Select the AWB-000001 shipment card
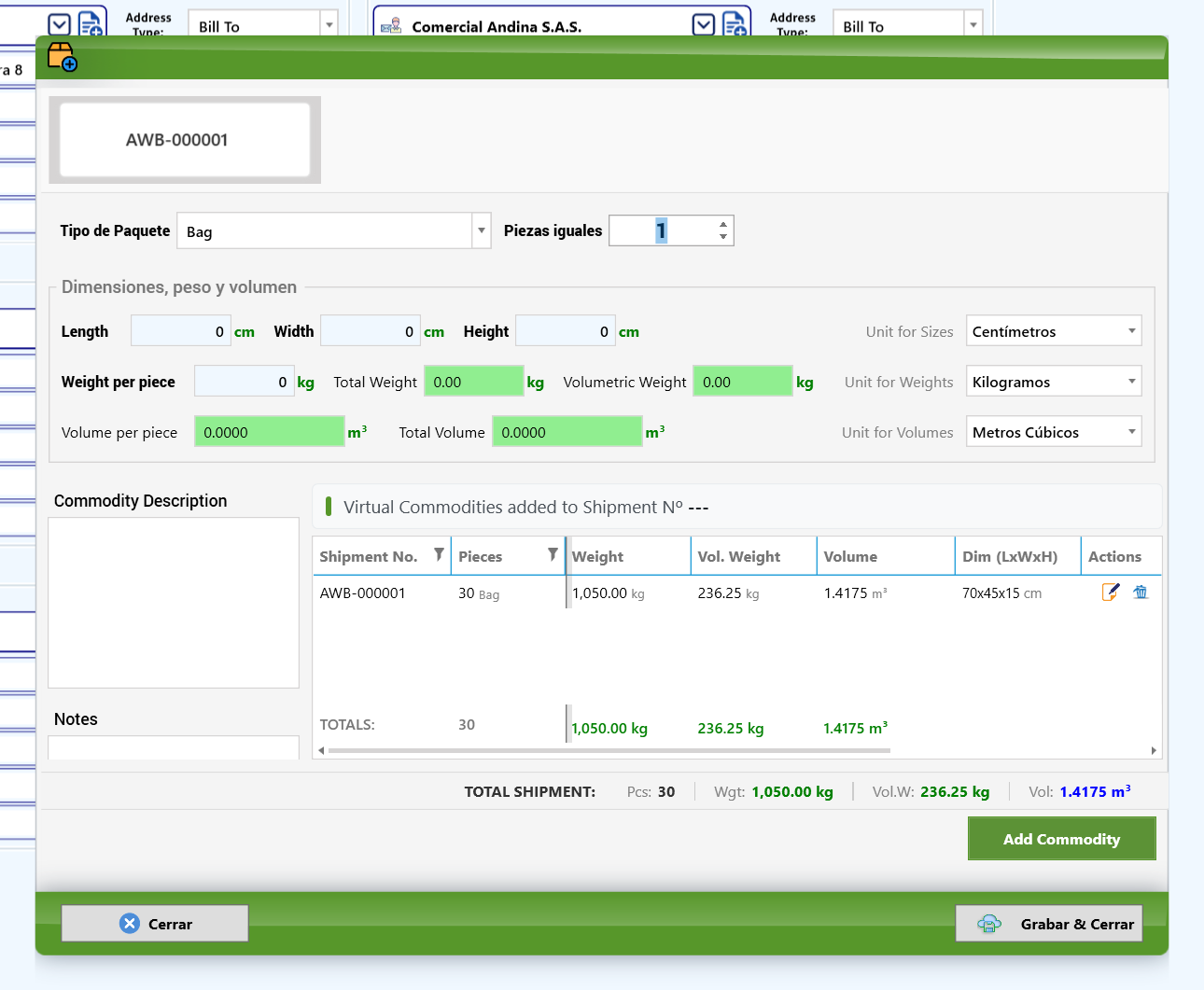This screenshot has height=990, width=1204. [185, 140]
